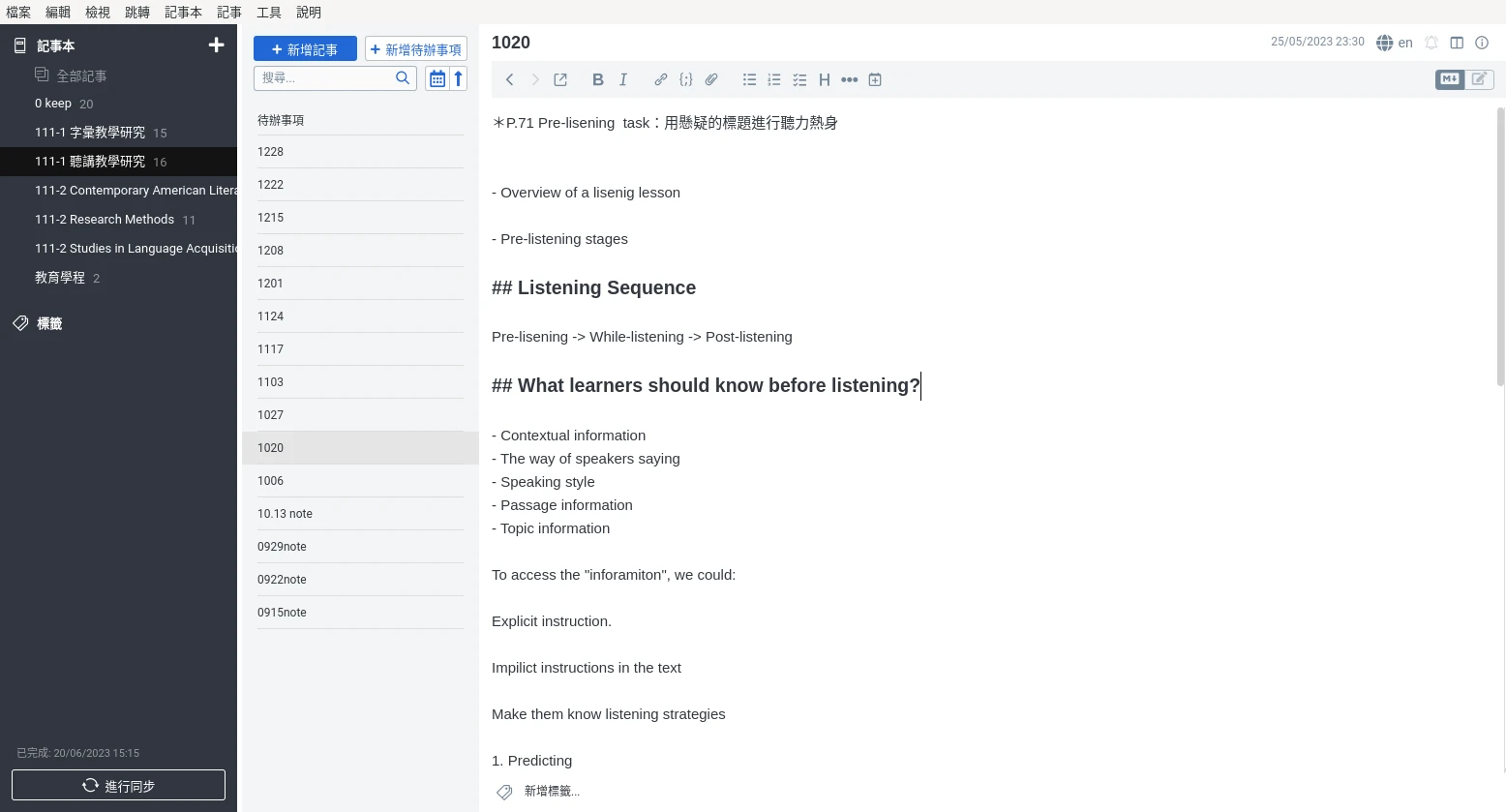Screen dimensions: 1506x812
Task: Apply italic formatting from the toolbar
Action: 623,80
